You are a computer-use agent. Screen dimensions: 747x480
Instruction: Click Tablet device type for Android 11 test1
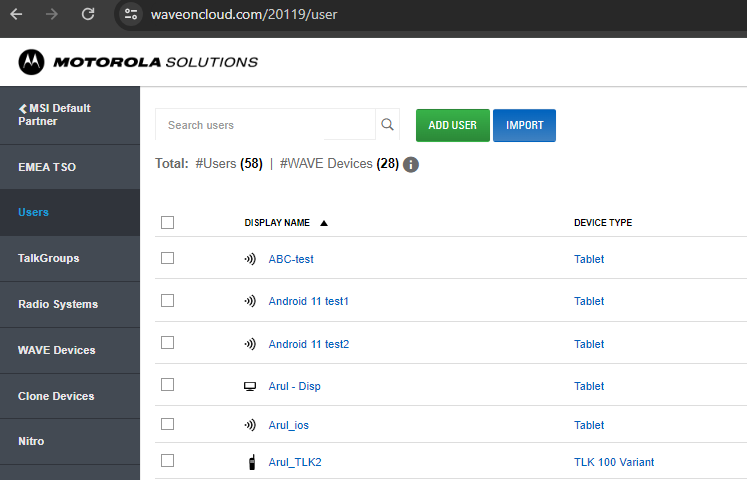589,301
